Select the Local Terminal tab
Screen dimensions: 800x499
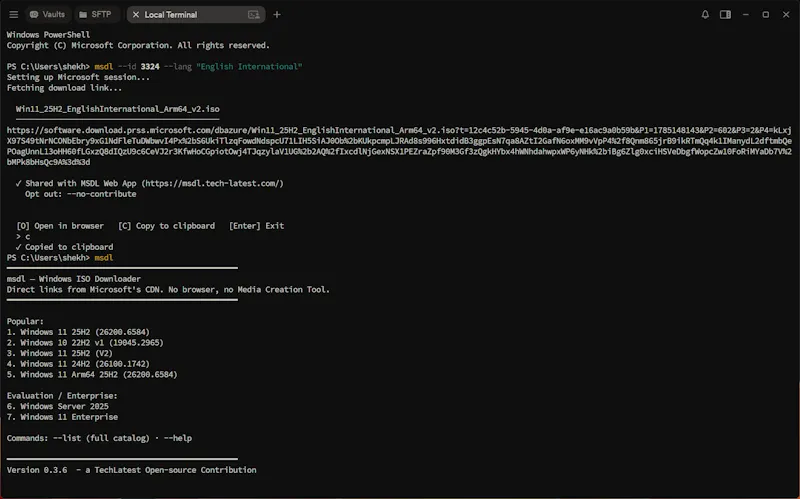pos(196,14)
